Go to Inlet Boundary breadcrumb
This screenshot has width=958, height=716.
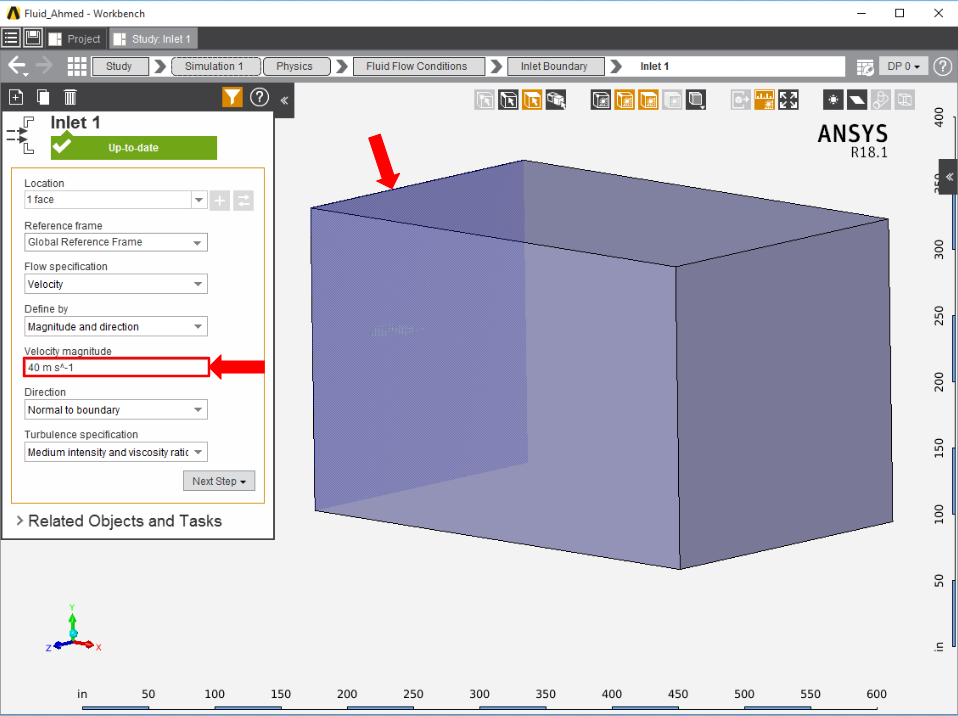point(555,66)
